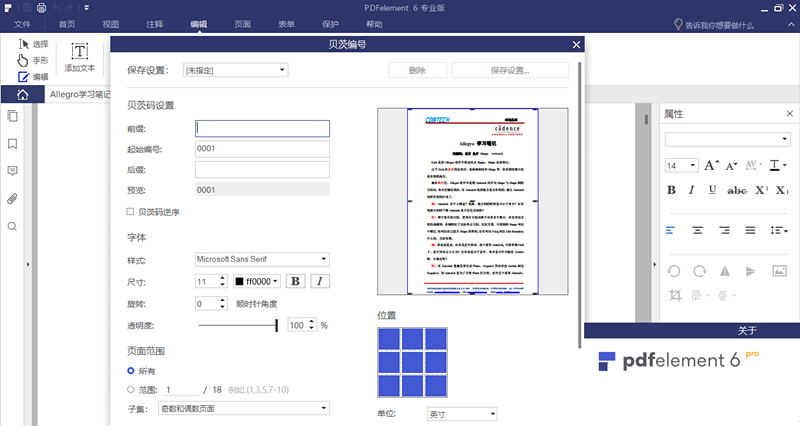Screen dimensions: 800x426
Task: Apply subscript formatting
Action: [782, 190]
